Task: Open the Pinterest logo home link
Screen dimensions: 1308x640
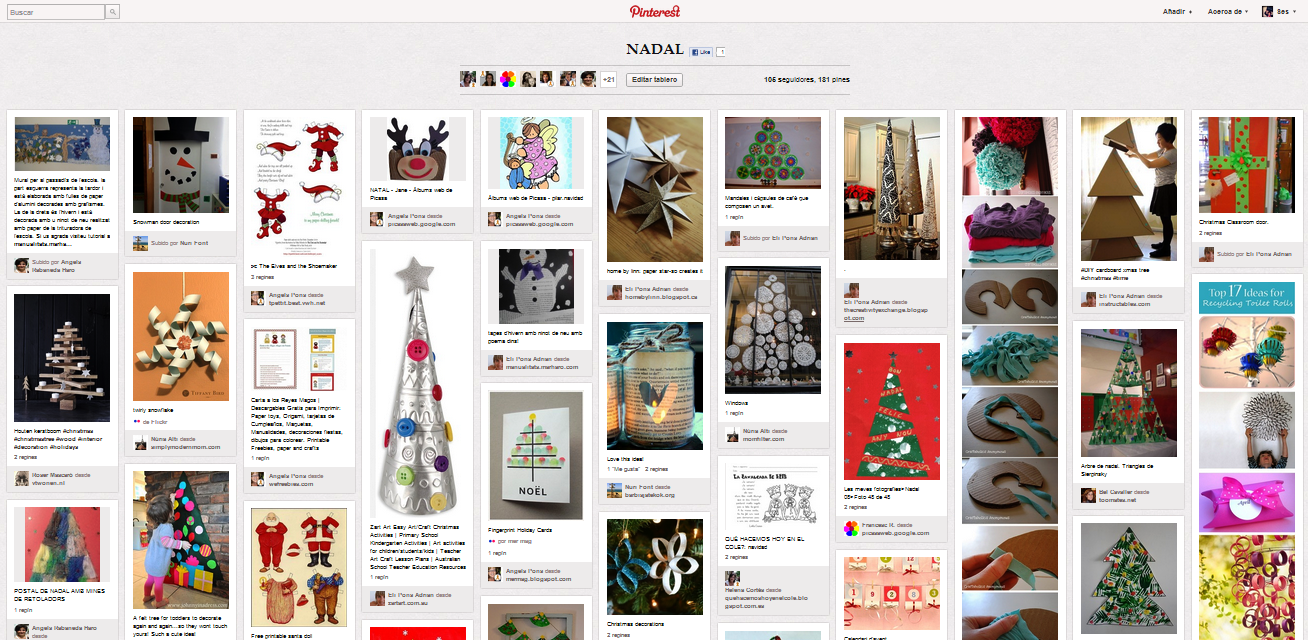Action: point(654,11)
